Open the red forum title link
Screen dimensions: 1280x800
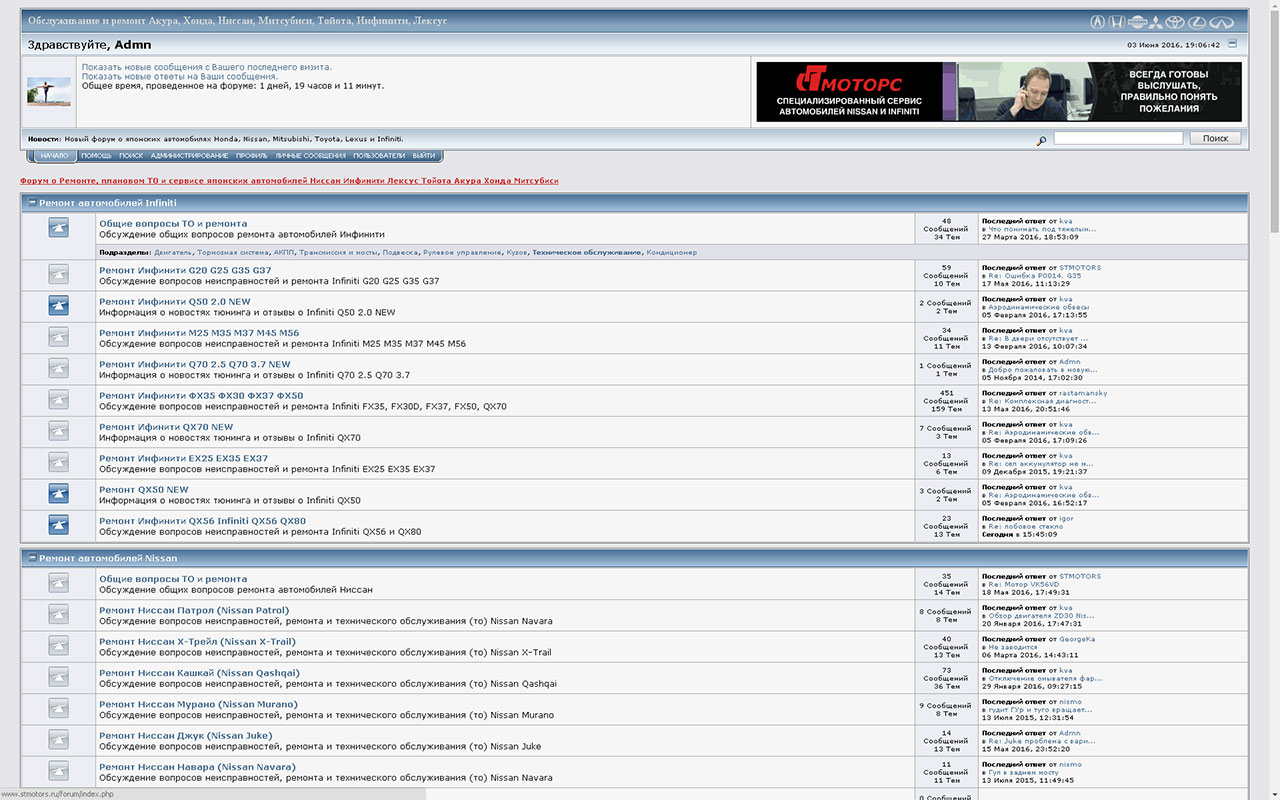[289, 181]
